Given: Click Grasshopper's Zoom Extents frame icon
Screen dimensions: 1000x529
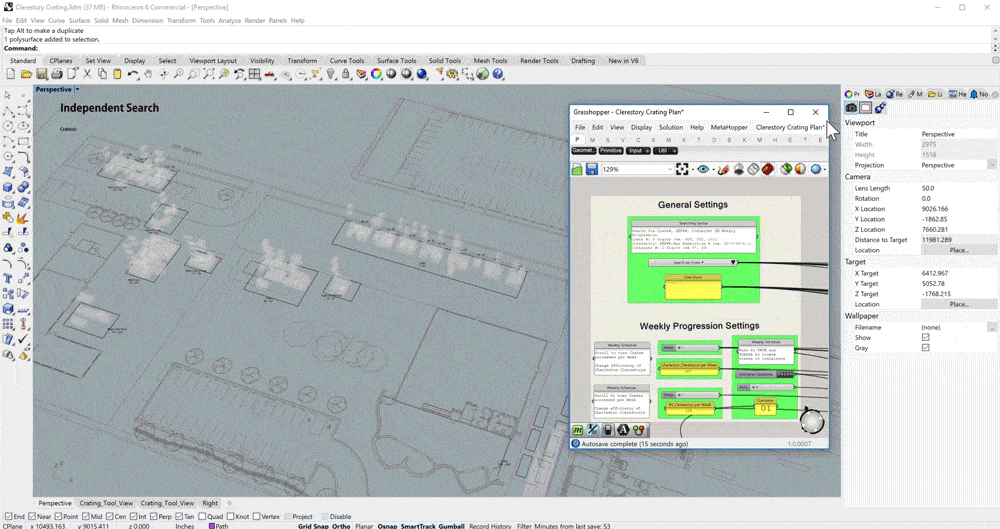Looking at the screenshot, I should coord(682,169).
